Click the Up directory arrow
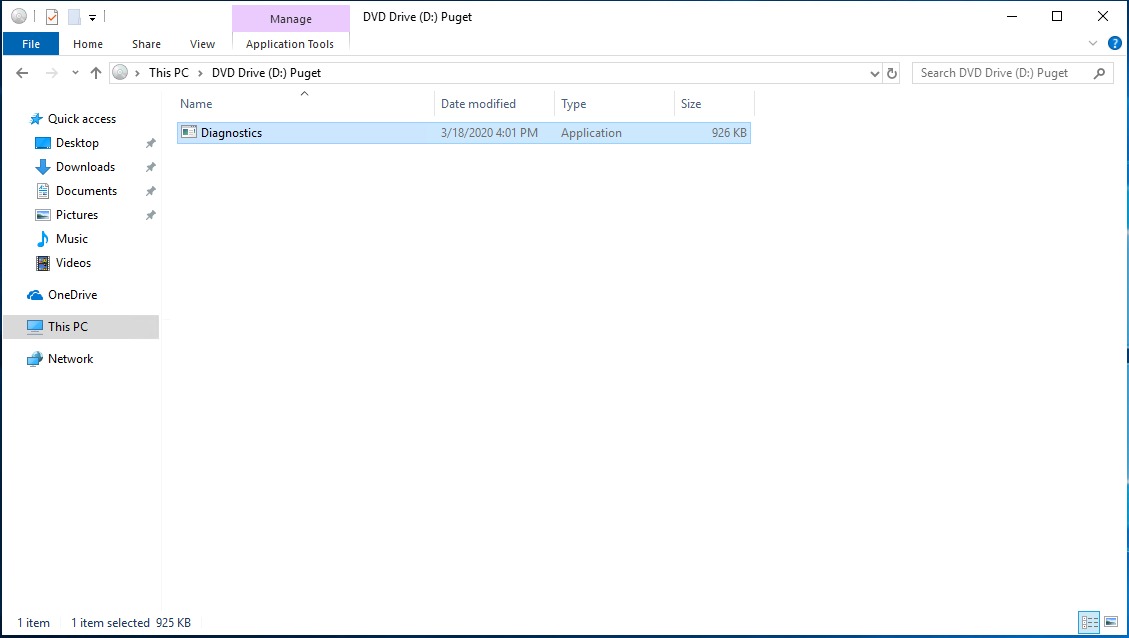Viewport: 1129px width, 638px height. 96,73
